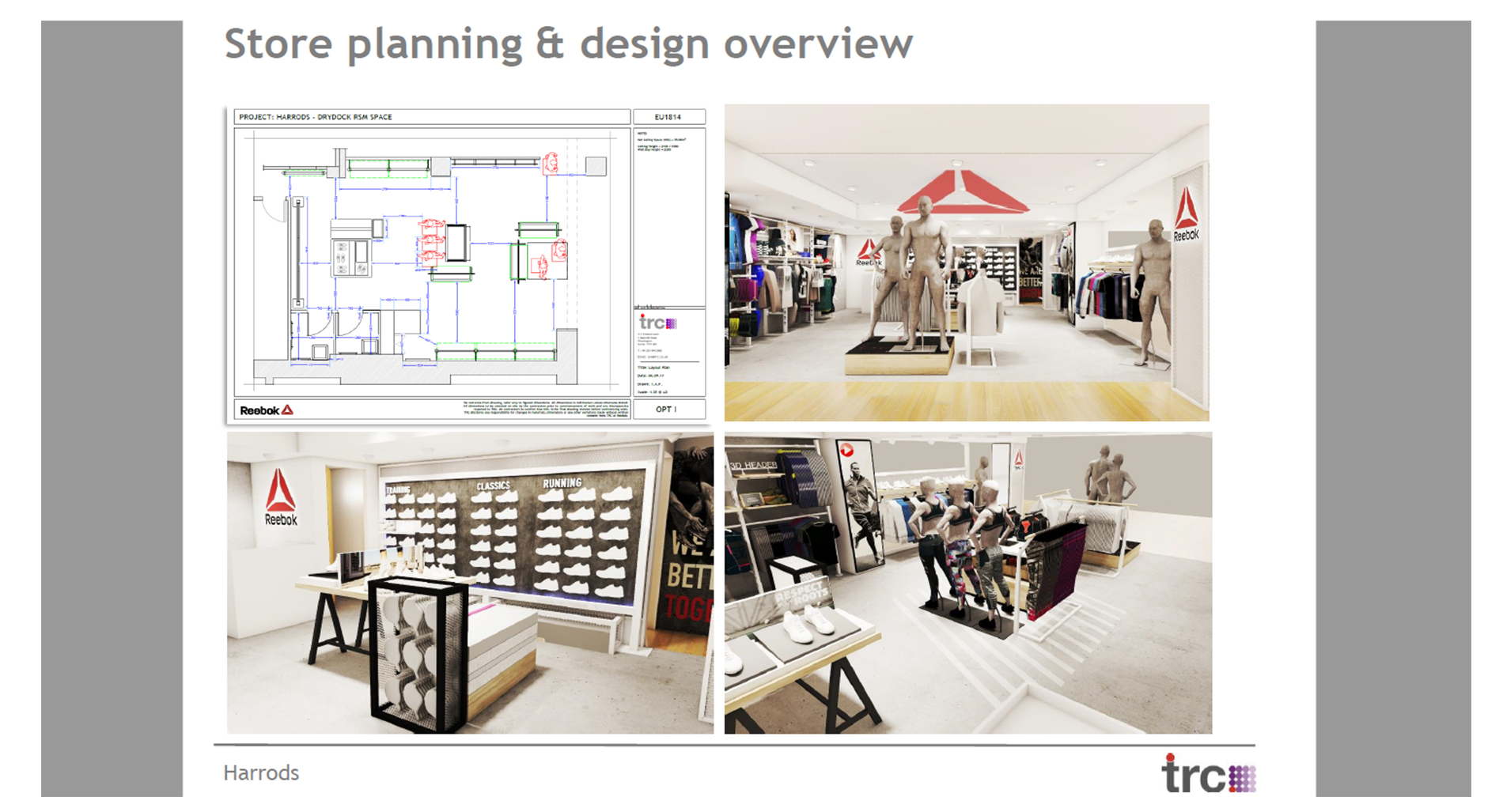The height and width of the screenshot is (812, 1503).
Task: Click the slide title "Store planning & design overview"
Action: pos(569,44)
